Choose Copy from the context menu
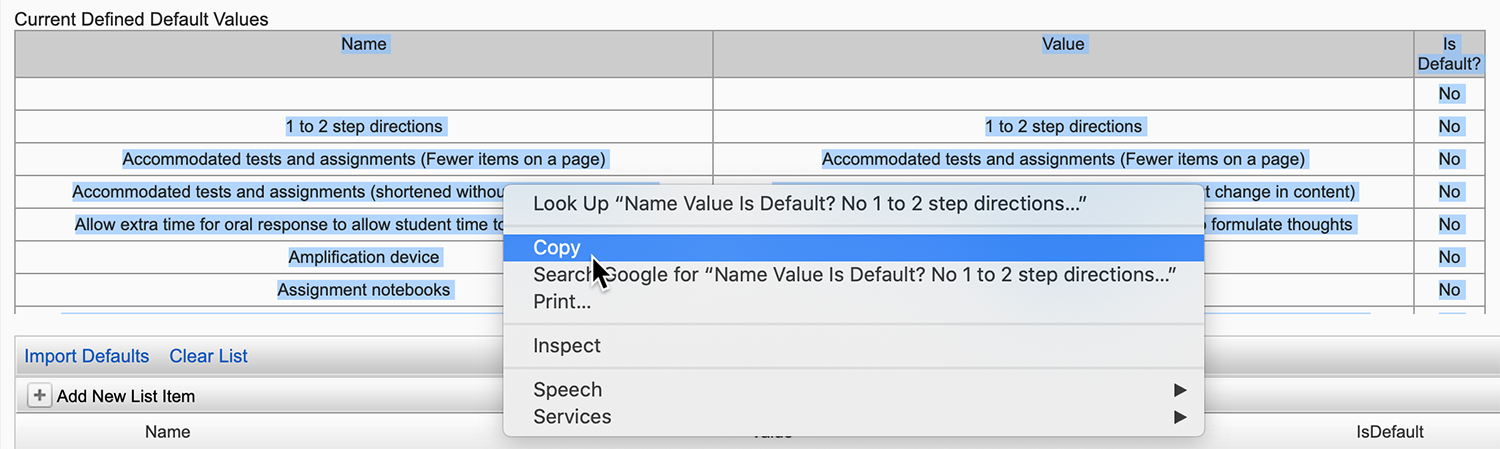This screenshot has height=449, width=1500. 557,248
